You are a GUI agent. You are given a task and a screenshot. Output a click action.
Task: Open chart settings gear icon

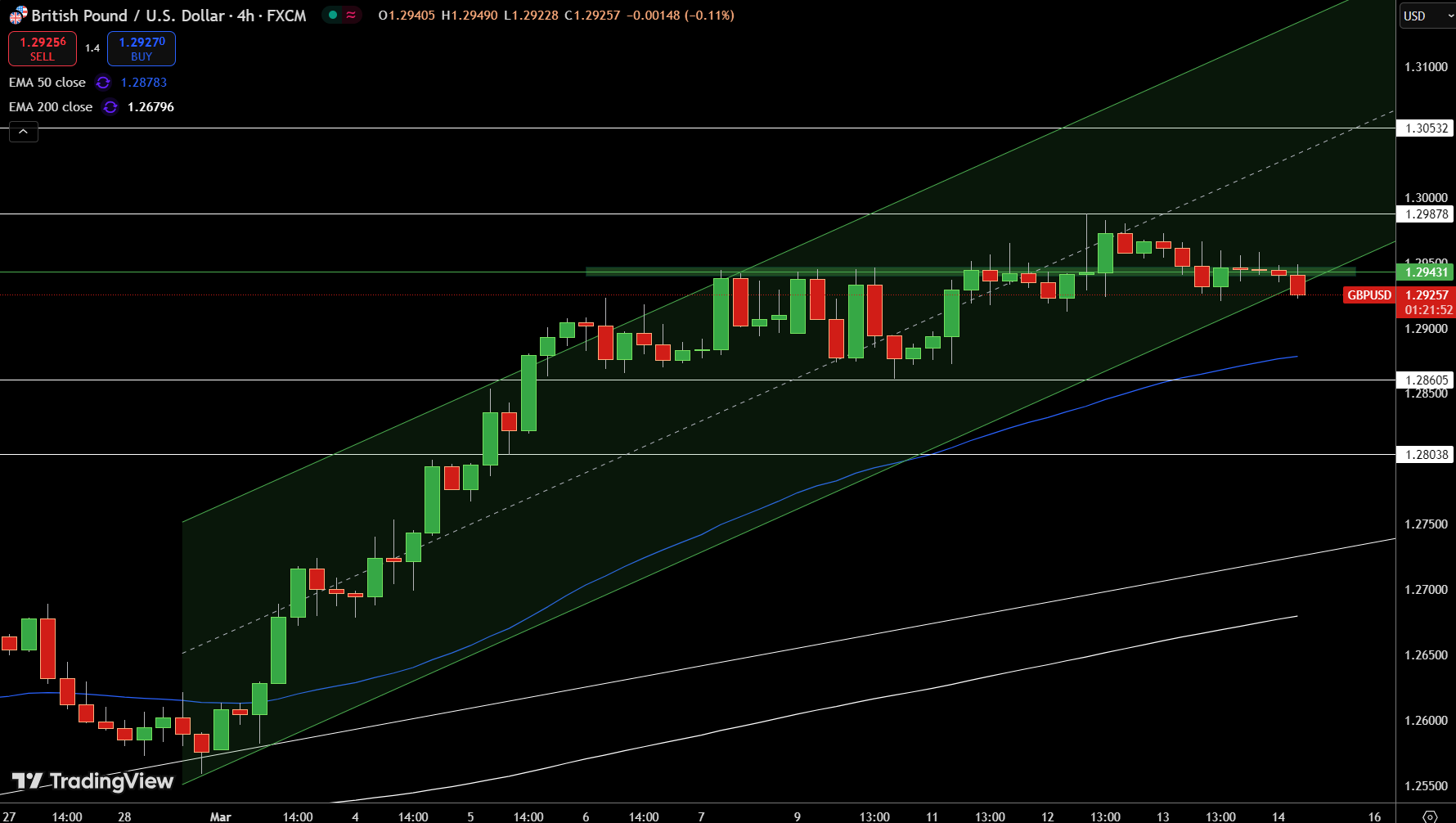click(1430, 816)
